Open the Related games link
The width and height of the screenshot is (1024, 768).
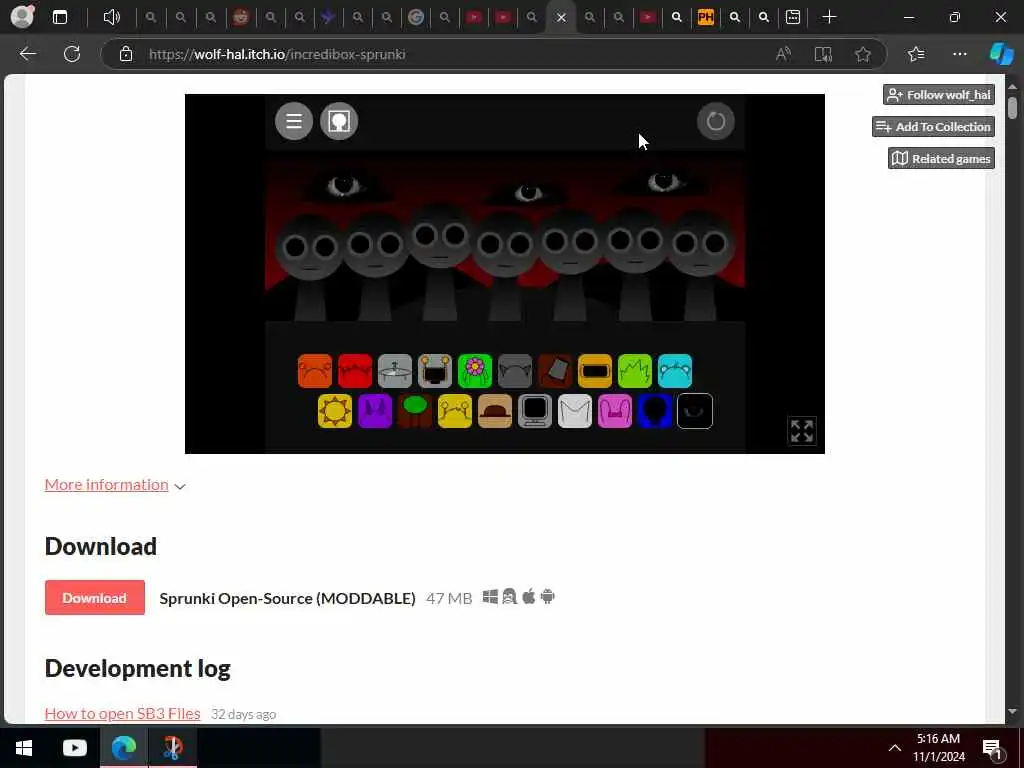[x=941, y=159]
